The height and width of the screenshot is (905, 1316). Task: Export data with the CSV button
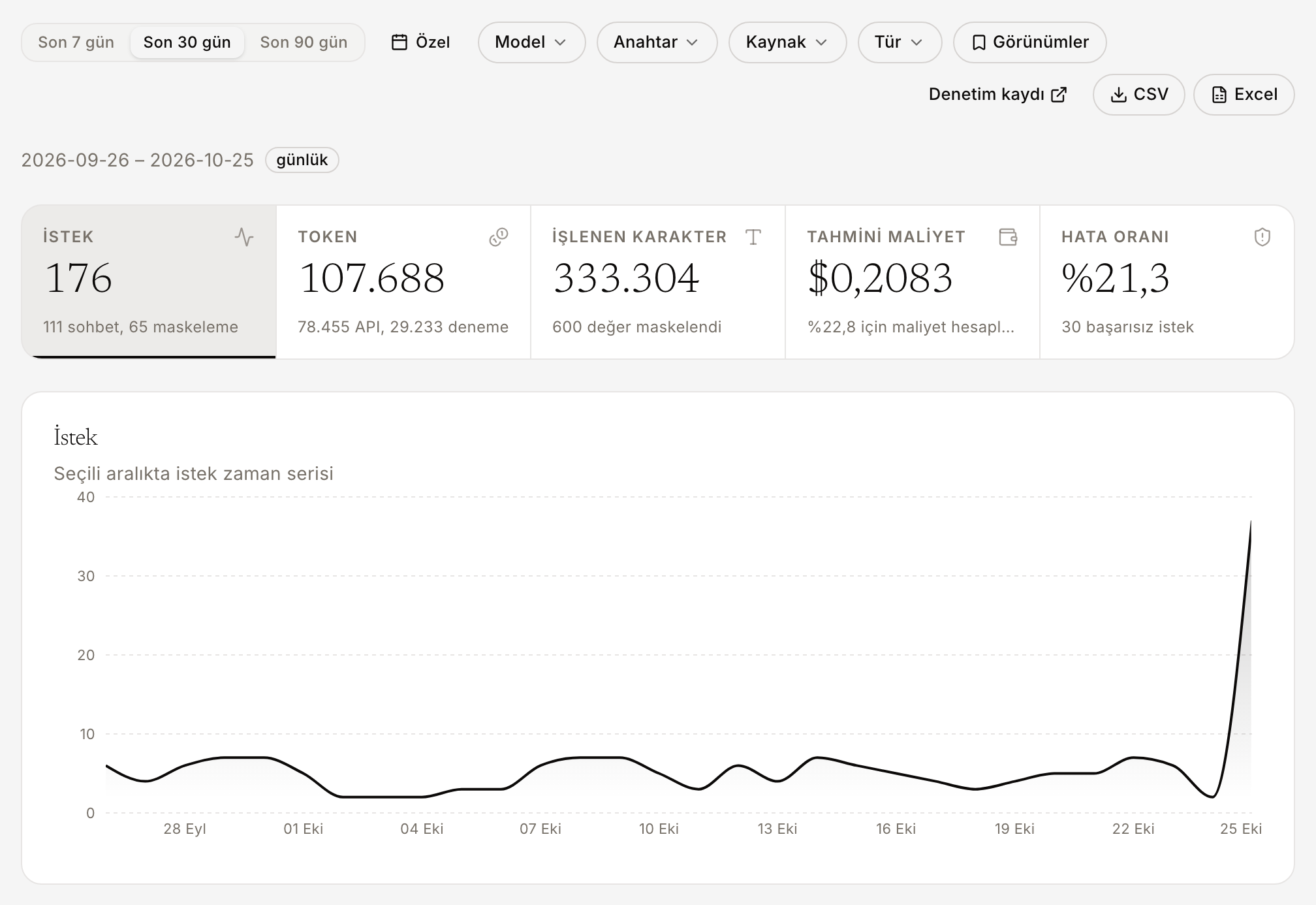(1138, 95)
